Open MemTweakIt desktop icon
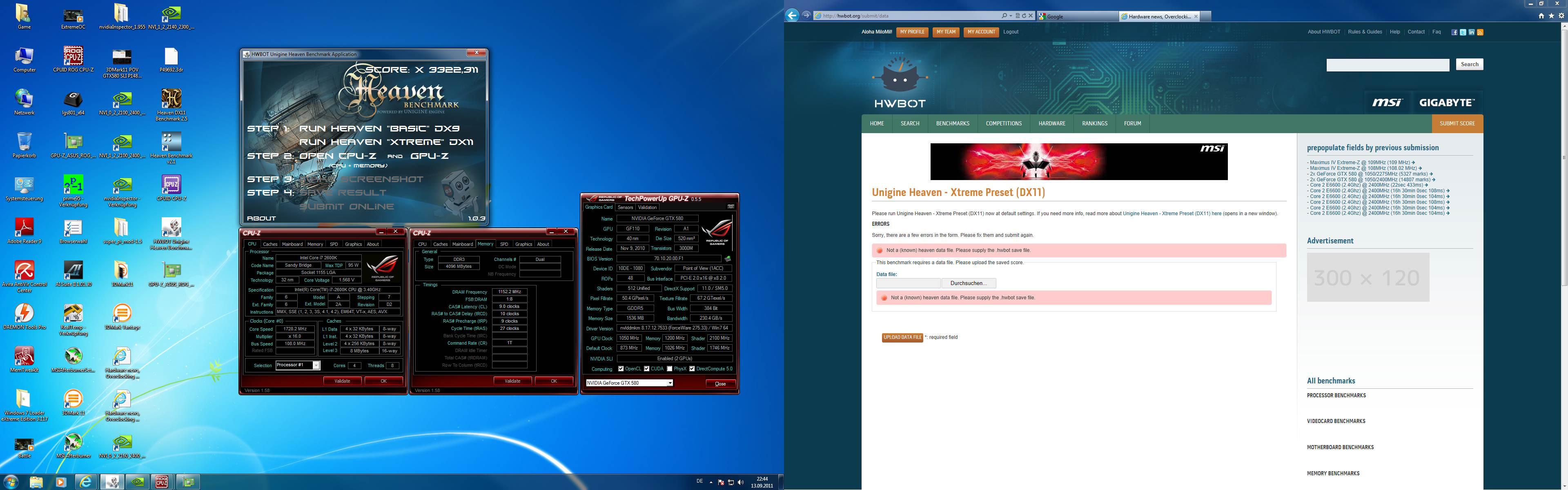Viewport: 1568px width, 490px height. click(x=24, y=359)
